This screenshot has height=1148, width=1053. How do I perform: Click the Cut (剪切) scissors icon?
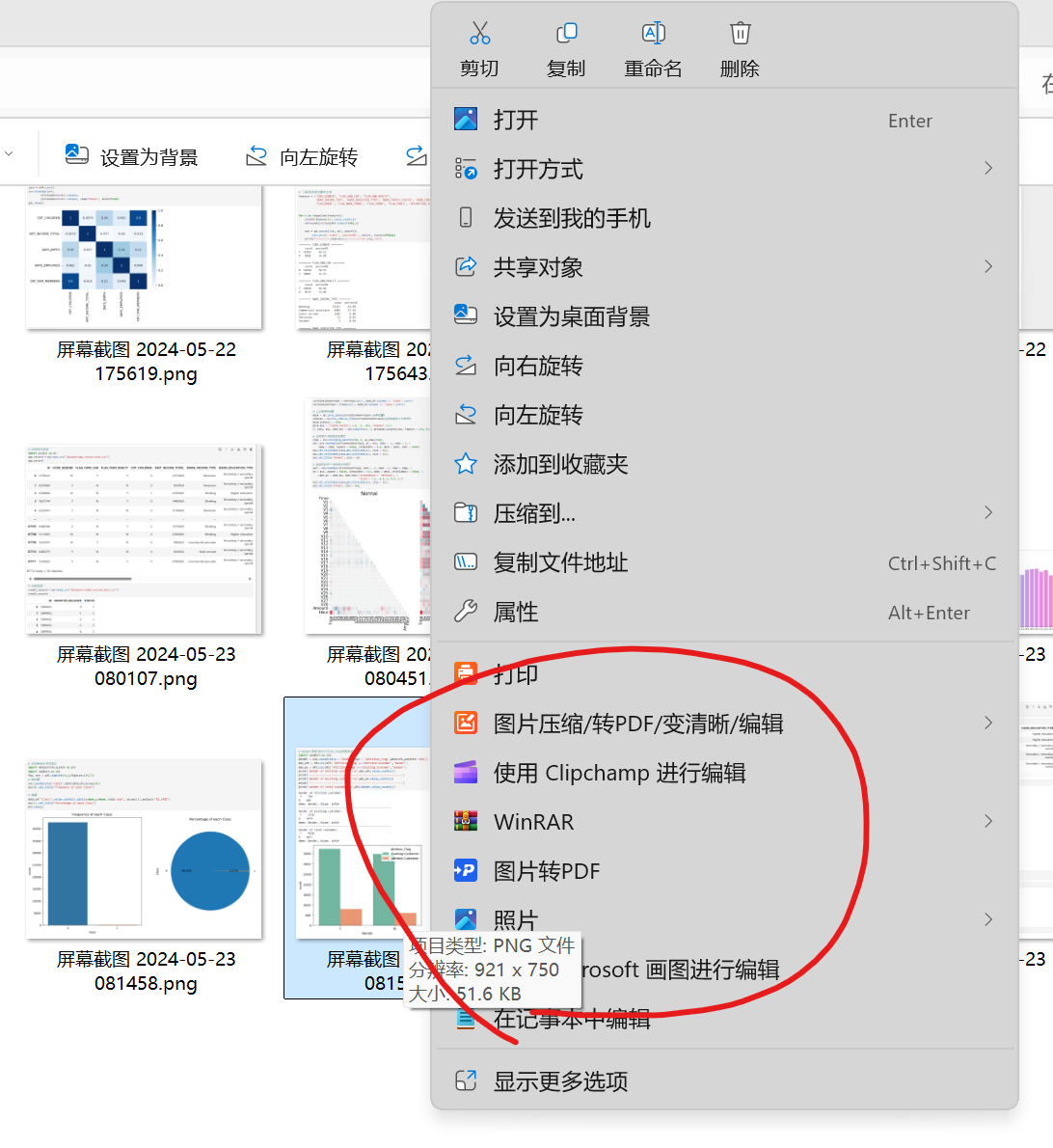tap(480, 33)
